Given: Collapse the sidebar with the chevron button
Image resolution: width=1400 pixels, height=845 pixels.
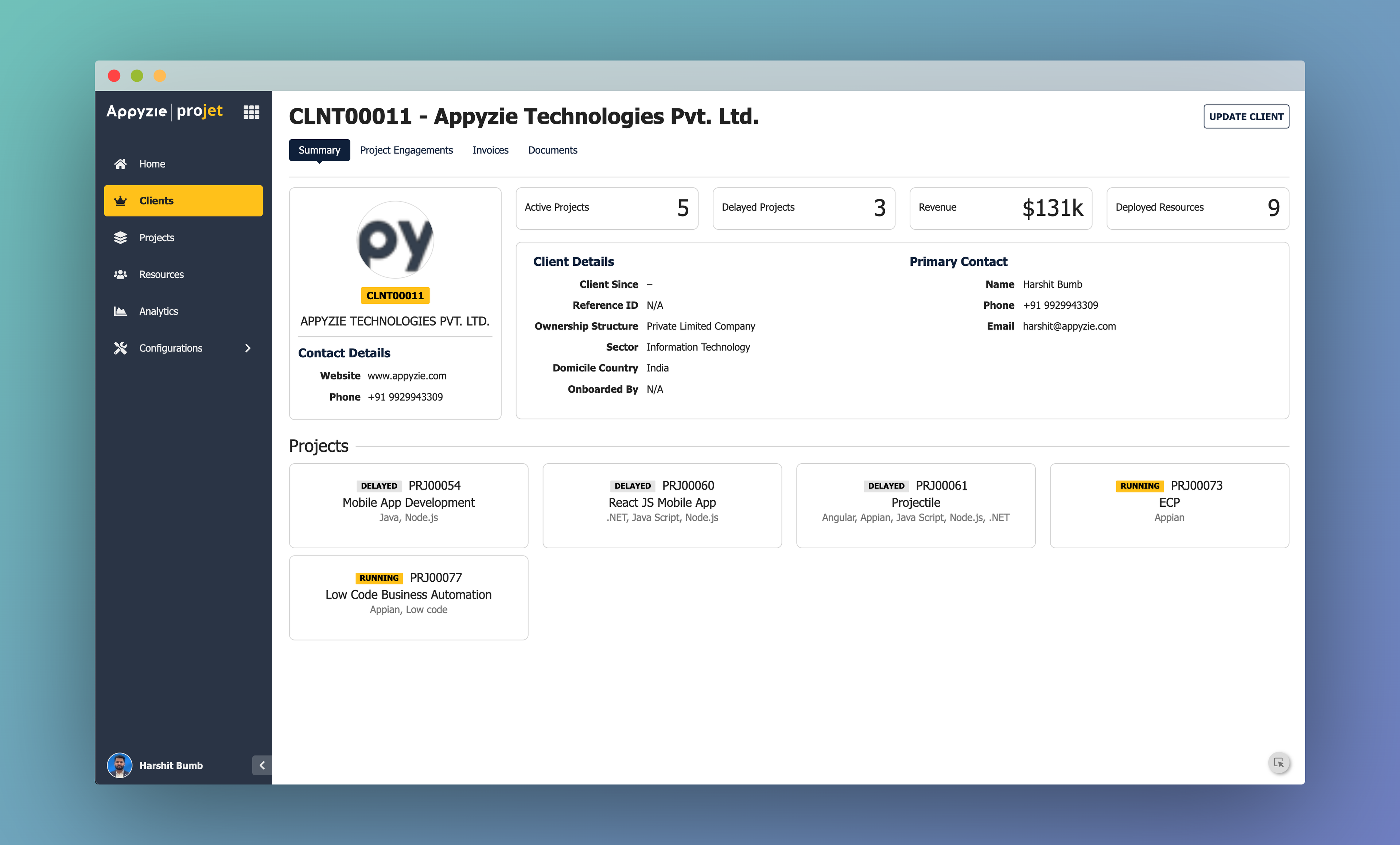Looking at the screenshot, I should (x=262, y=766).
